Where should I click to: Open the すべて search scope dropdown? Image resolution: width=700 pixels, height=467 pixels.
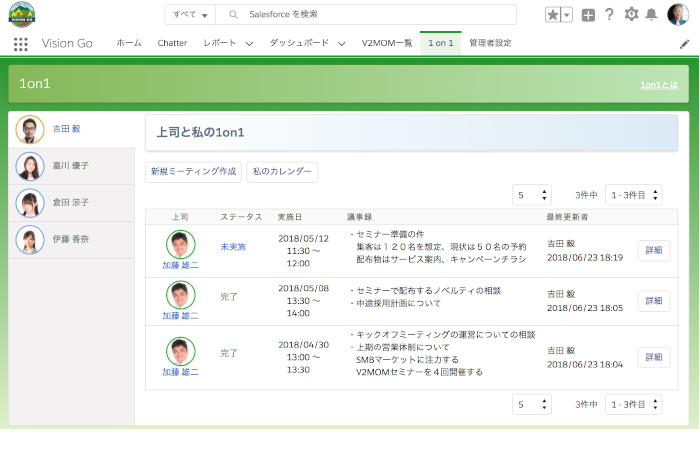pyautogui.click(x=190, y=15)
